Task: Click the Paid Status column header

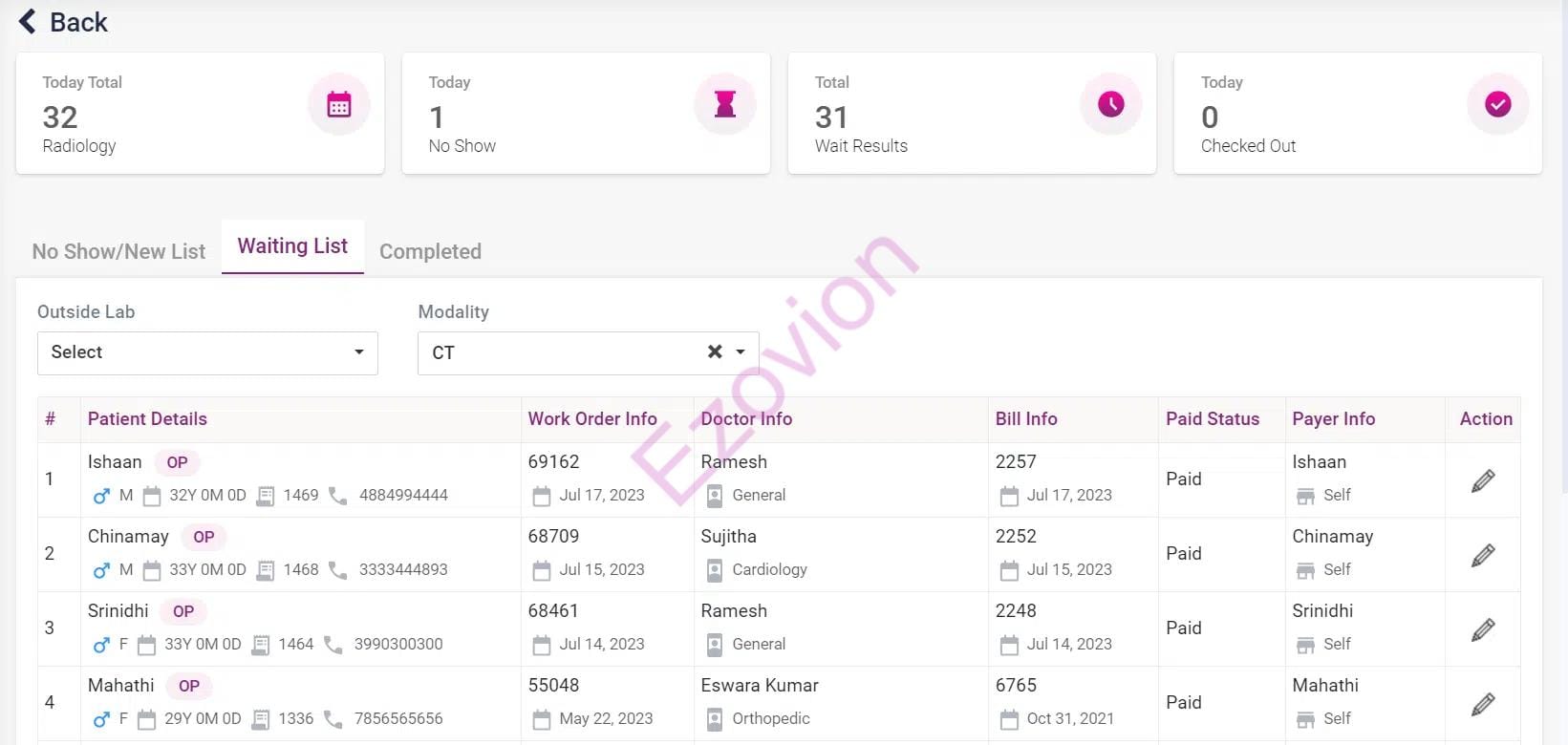Action: [x=1212, y=418]
